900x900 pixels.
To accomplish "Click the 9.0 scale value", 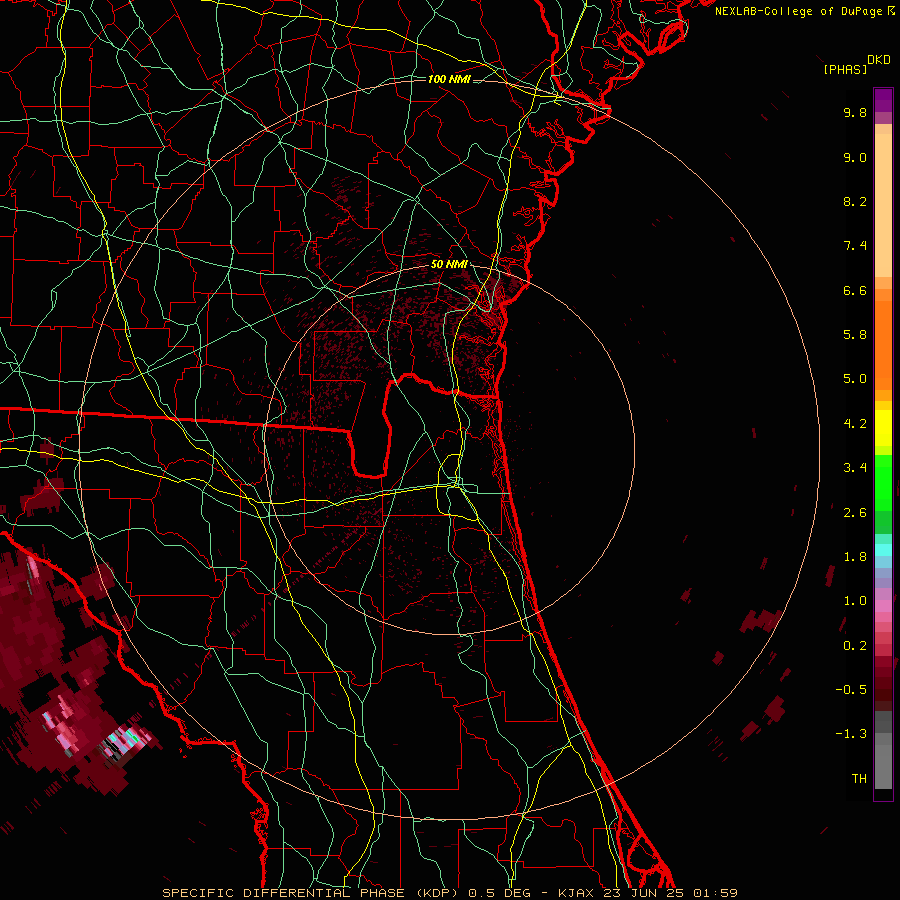I will pos(855,157).
